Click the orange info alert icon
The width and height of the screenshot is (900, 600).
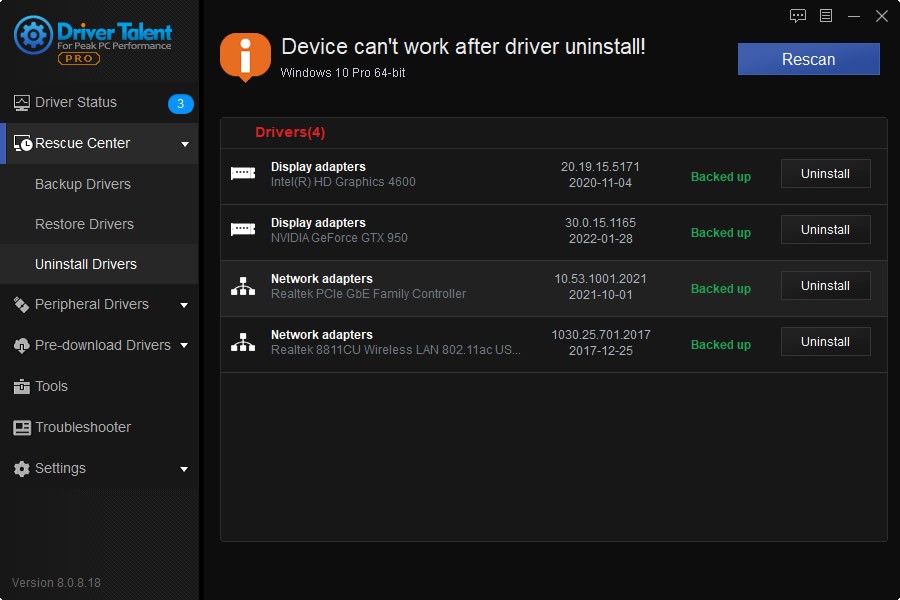pyautogui.click(x=245, y=57)
